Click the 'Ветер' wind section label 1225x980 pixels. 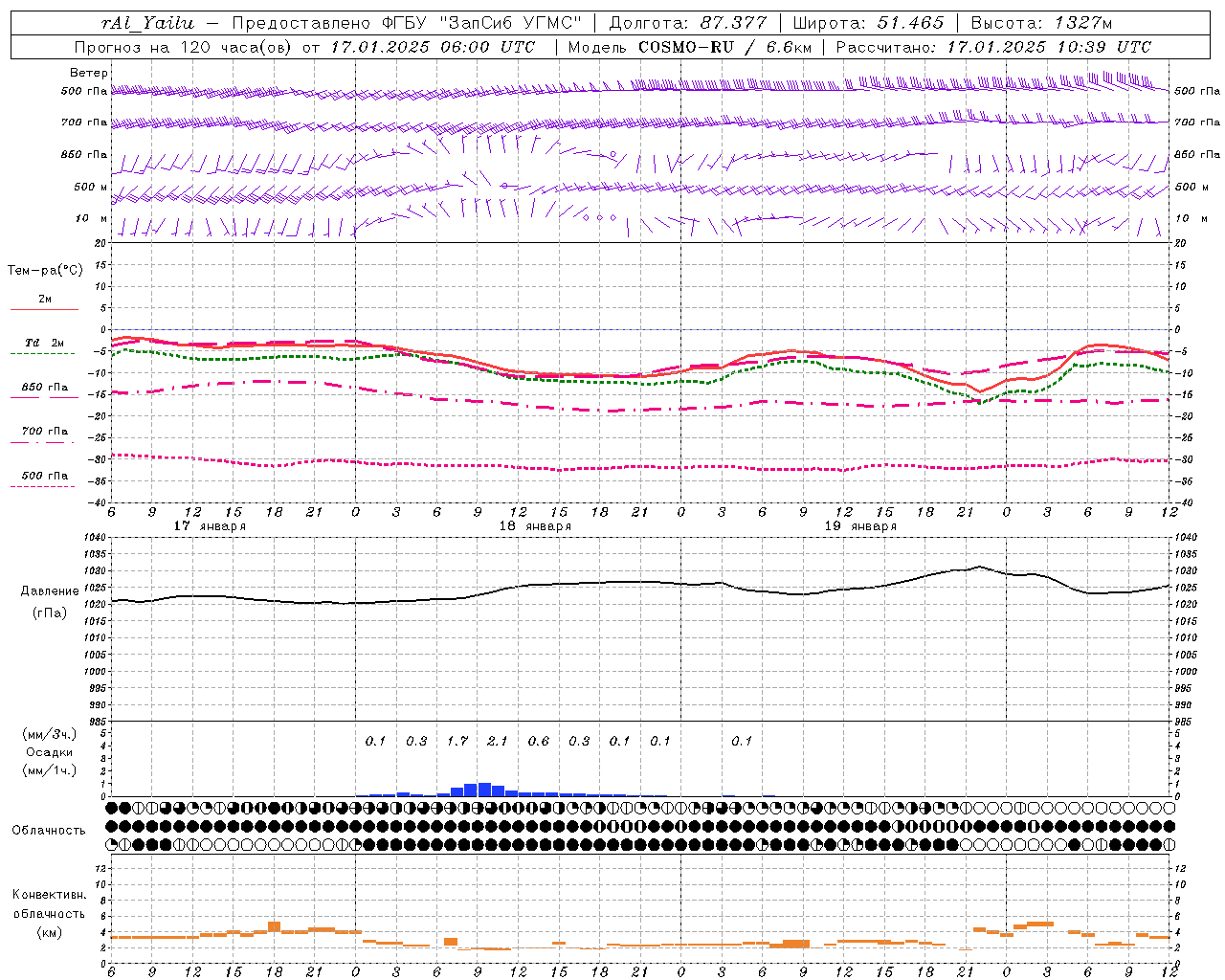tap(89, 73)
